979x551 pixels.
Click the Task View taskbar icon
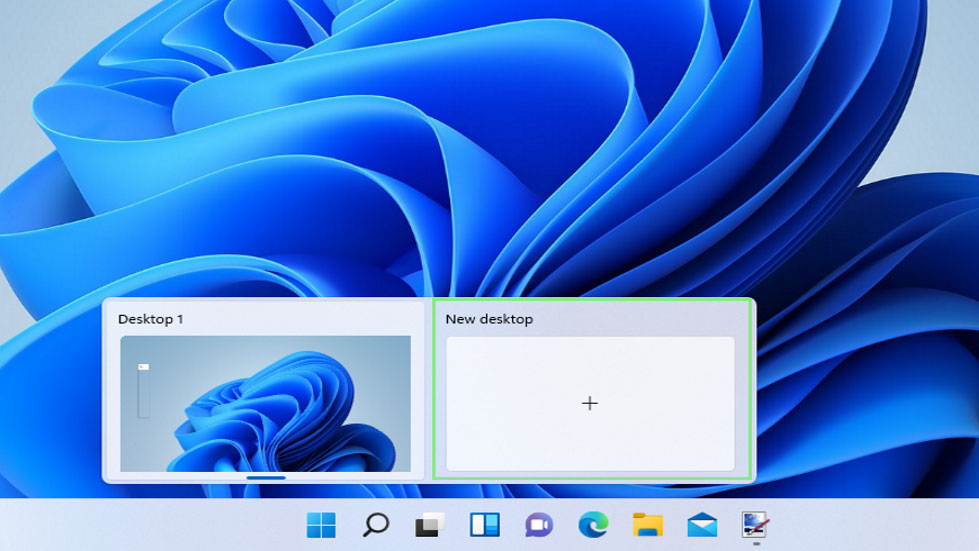point(430,525)
